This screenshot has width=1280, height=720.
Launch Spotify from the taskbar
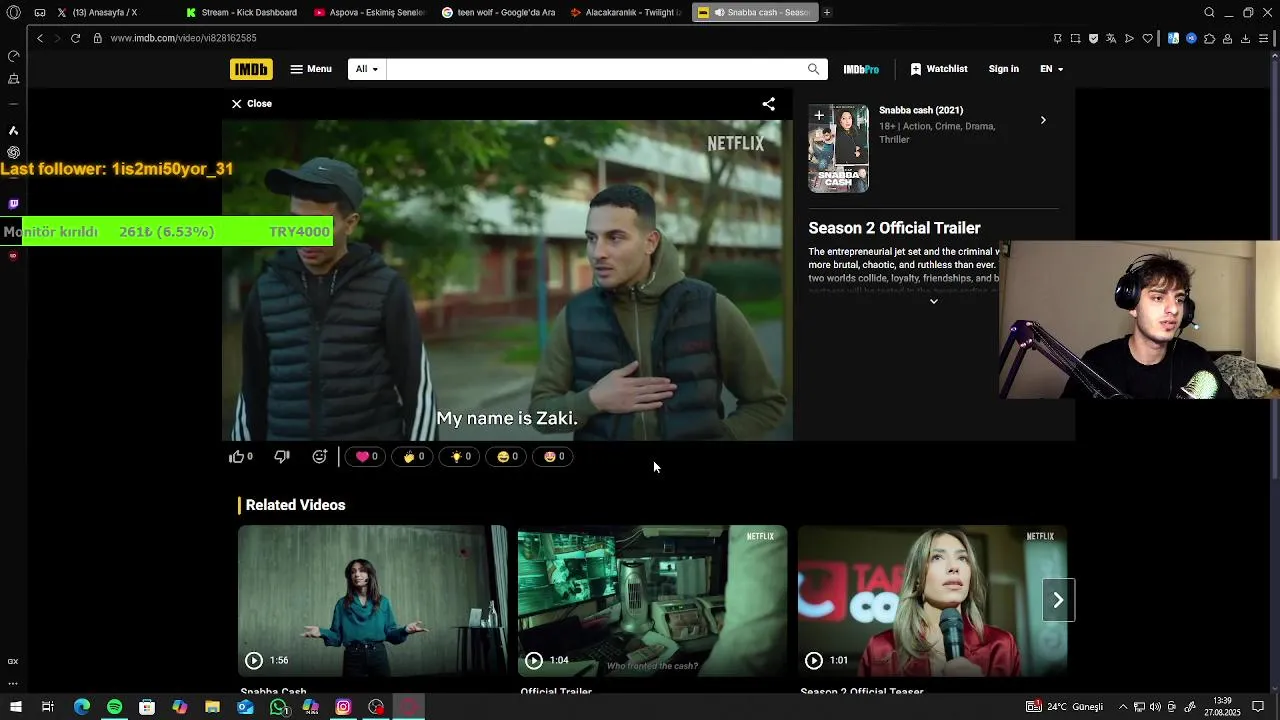click(114, 707)
